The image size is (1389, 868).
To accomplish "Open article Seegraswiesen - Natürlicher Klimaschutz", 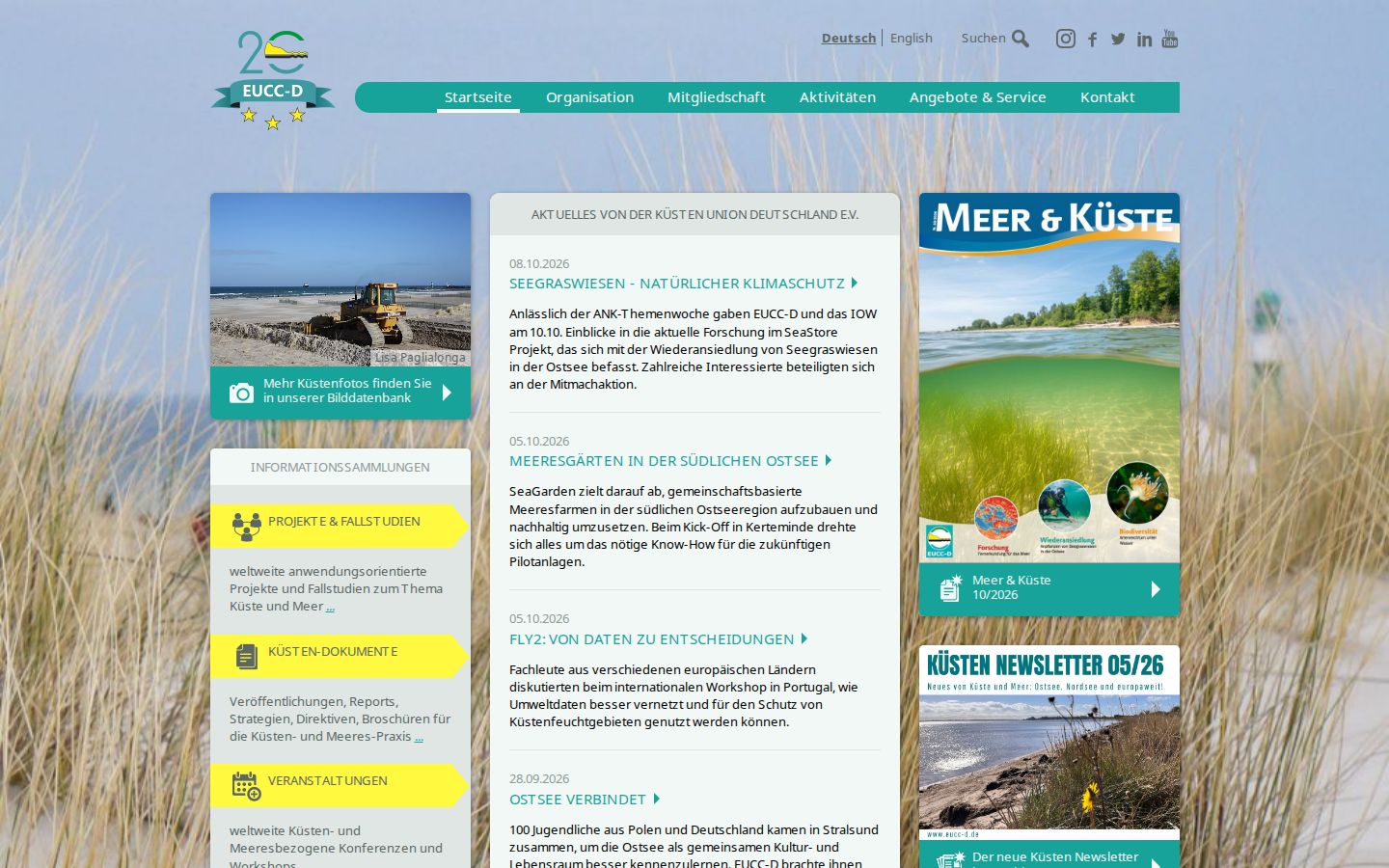I will pyautogui.click(x=677, y=284).
